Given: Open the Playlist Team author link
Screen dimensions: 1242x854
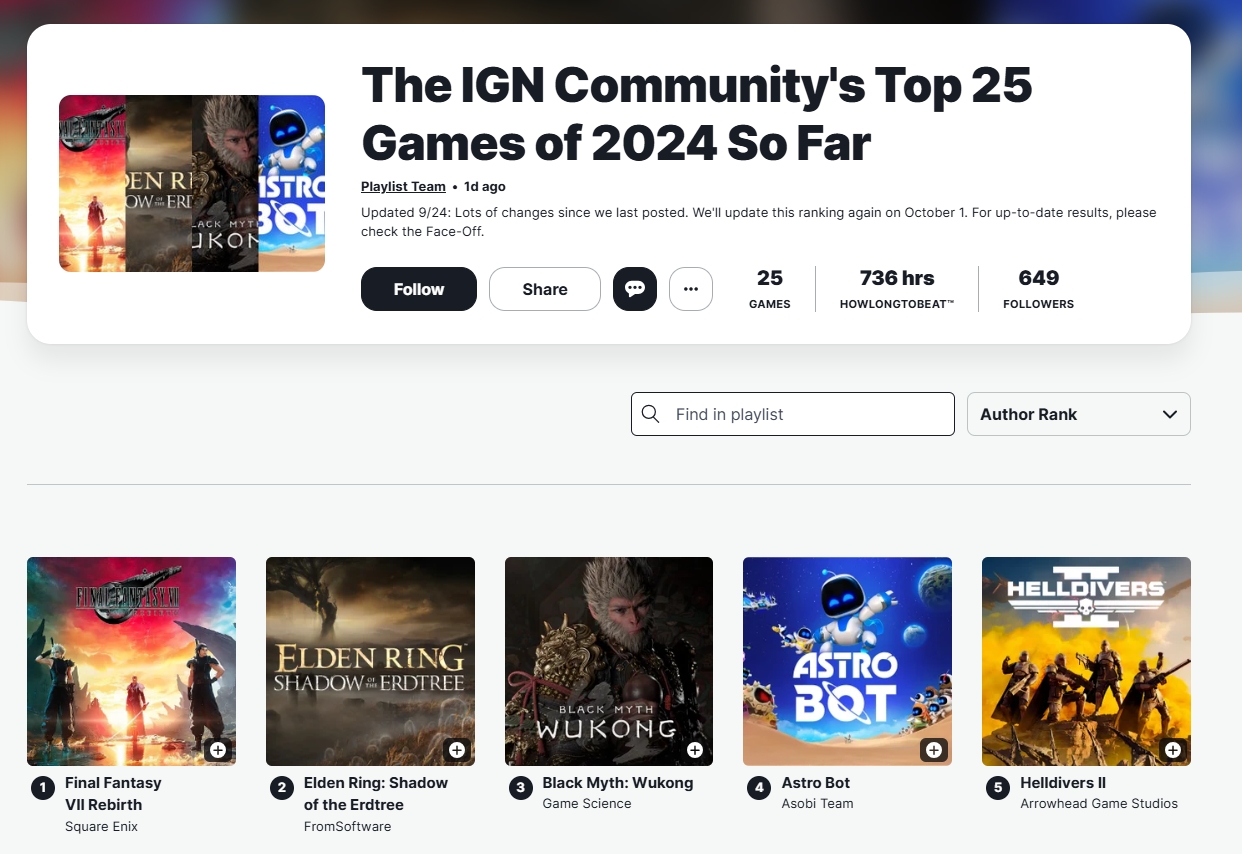Looking at the screenshot, I should coord(403,187).
